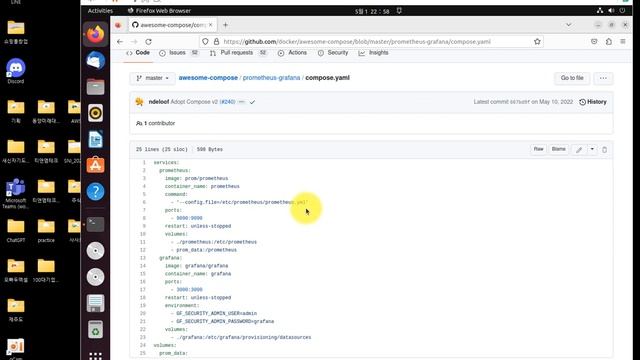
Task: Open the Help icon in the dock
Action: point(96,191)
